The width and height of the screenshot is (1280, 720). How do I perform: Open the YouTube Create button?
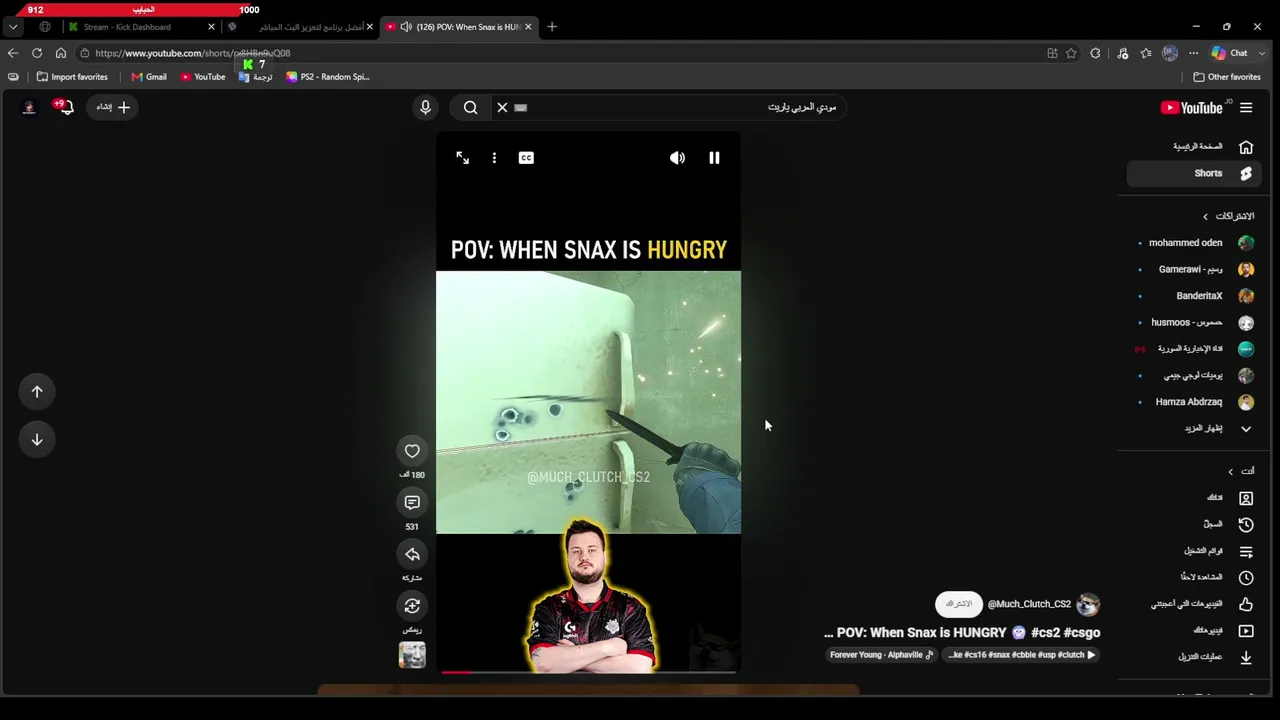click(113, 107)
